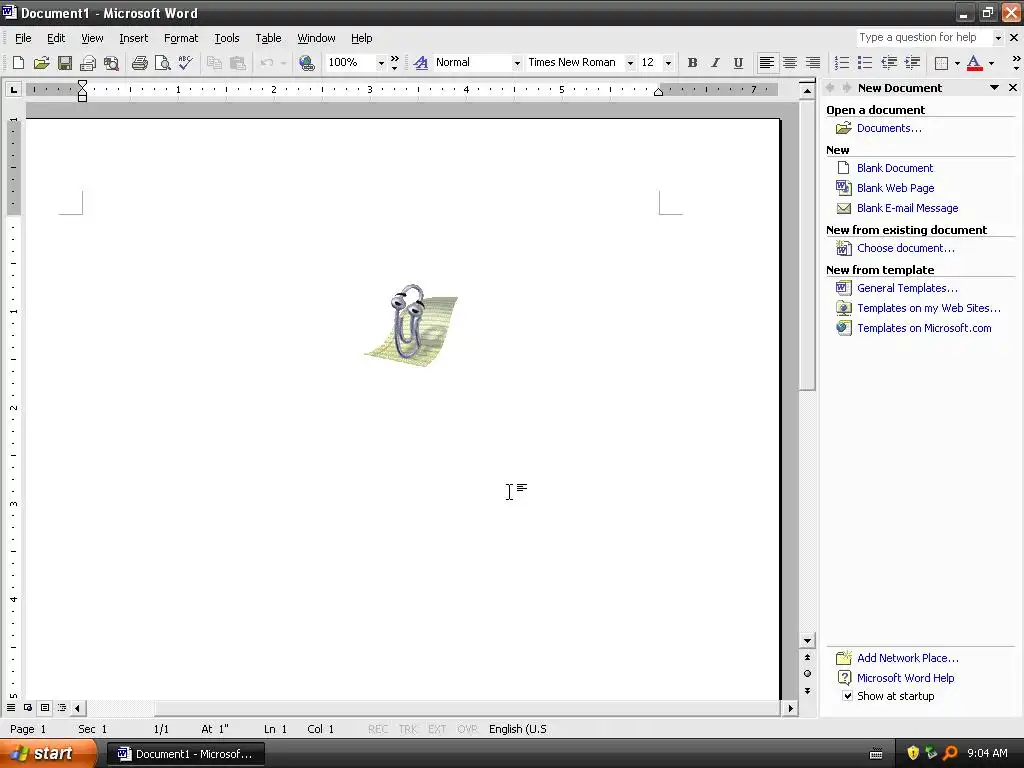Save the document with the floppy icon

tap(65, 63)
